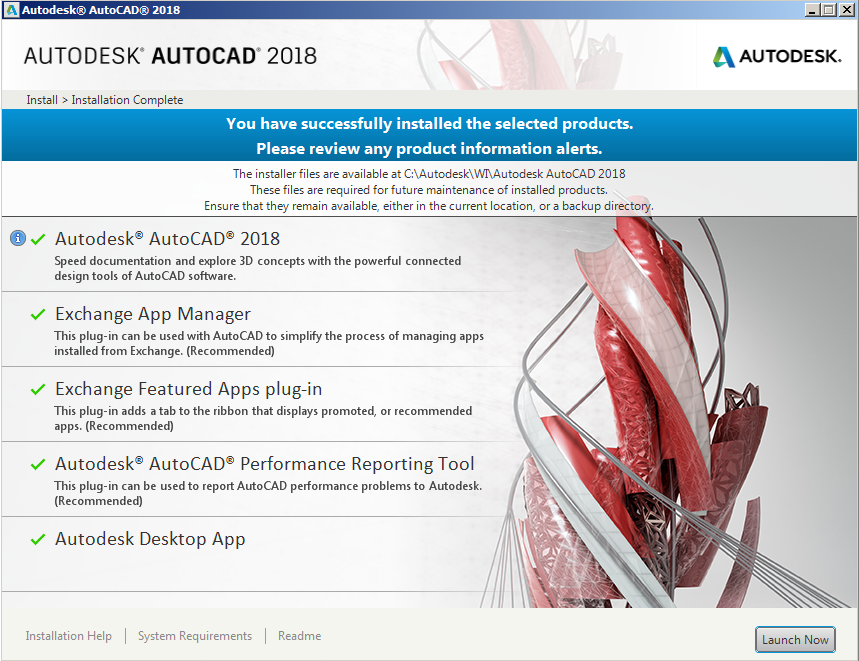Click 'Please review any product information alerts.'
The height and width of the screenshot is (661, 859).
click(x=430, y=149)
